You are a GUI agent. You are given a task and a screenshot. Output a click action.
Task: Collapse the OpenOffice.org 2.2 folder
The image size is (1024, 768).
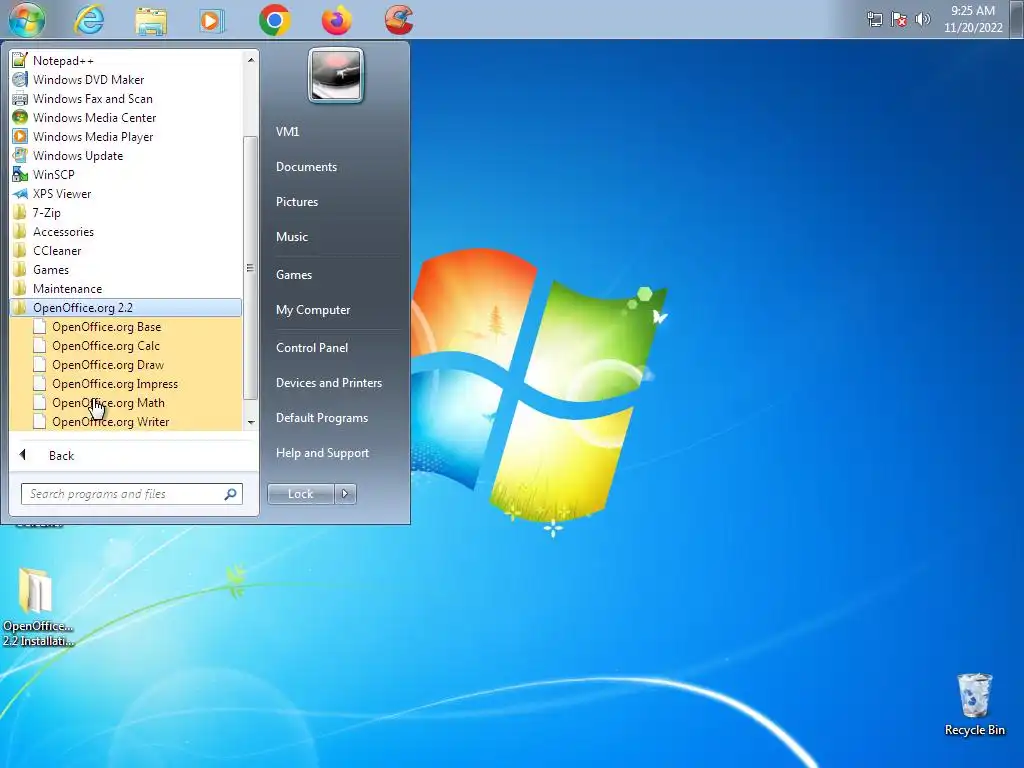click(x=126, y=308)
